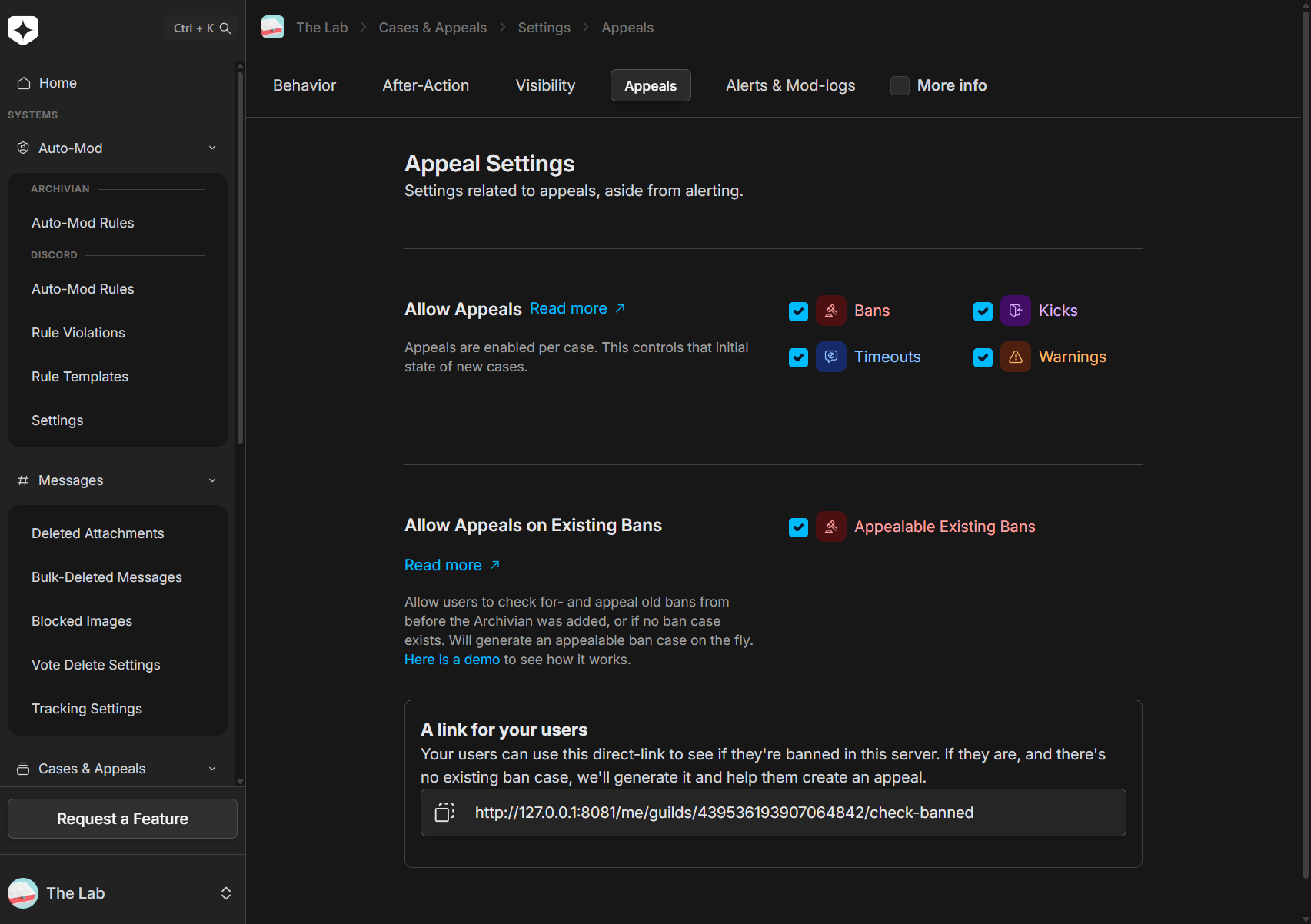This screenshot has width=1311, height=924.
Task: Click the Ctrl + K search box
Action: click(201, 28)
